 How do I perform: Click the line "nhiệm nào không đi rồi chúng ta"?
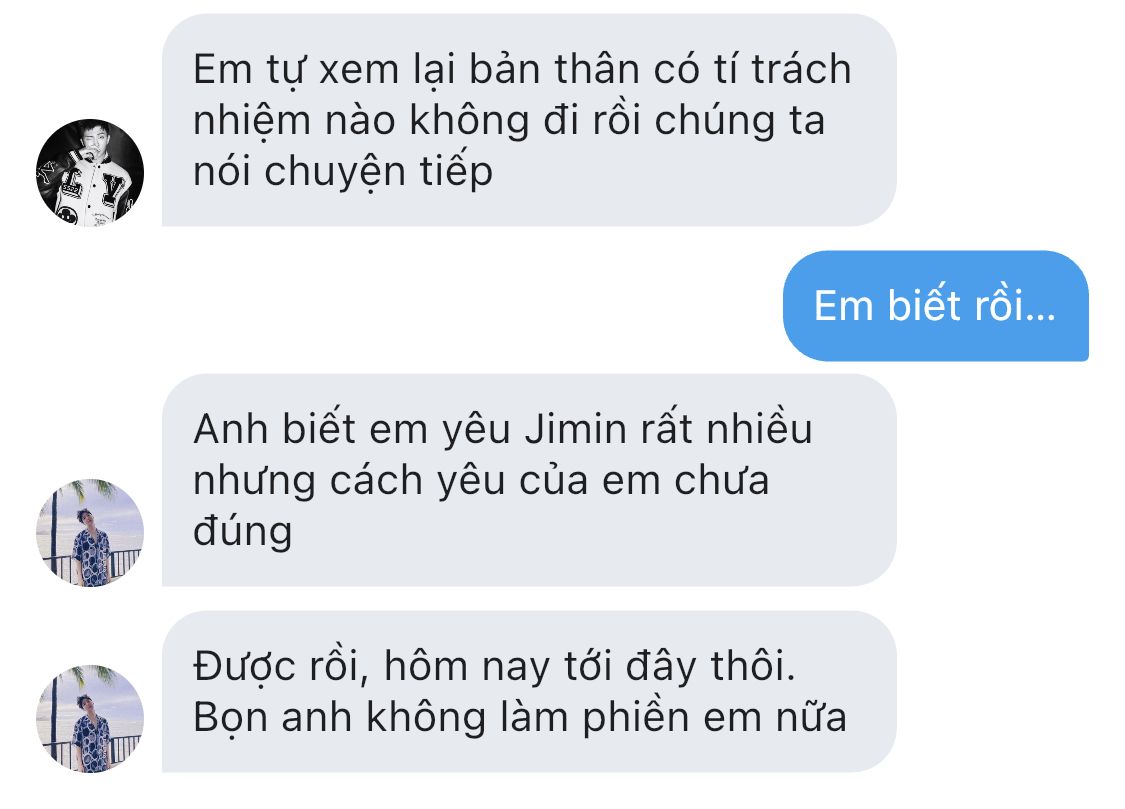point(509,120)
